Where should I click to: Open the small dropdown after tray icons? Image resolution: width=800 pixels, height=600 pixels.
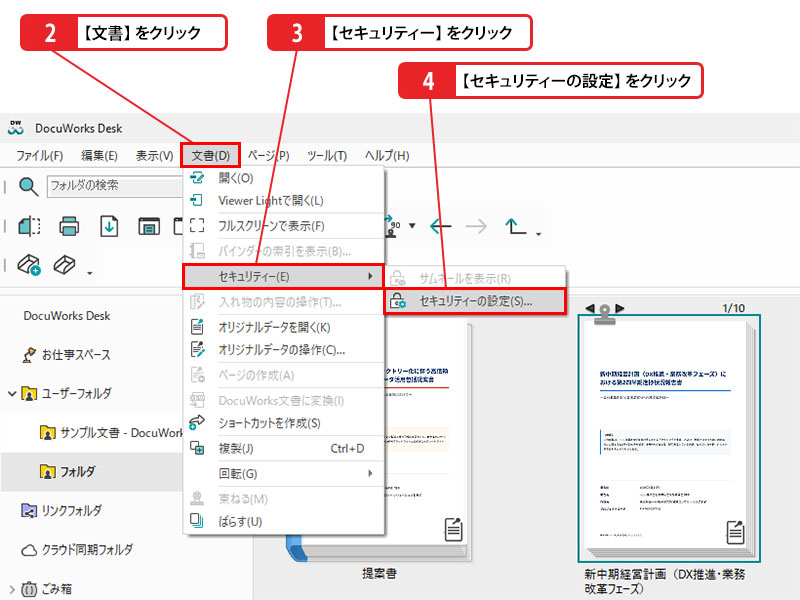(90, 273)
